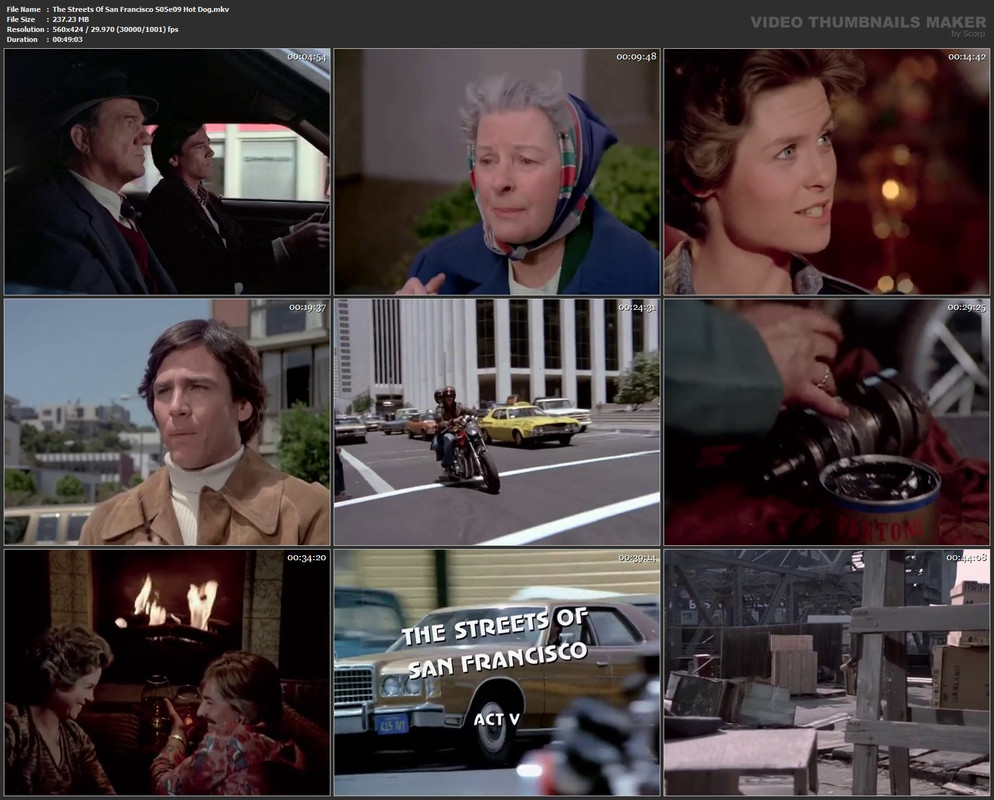Select the file name text ending in Hot Dog.mkv

tap(141, 10)
